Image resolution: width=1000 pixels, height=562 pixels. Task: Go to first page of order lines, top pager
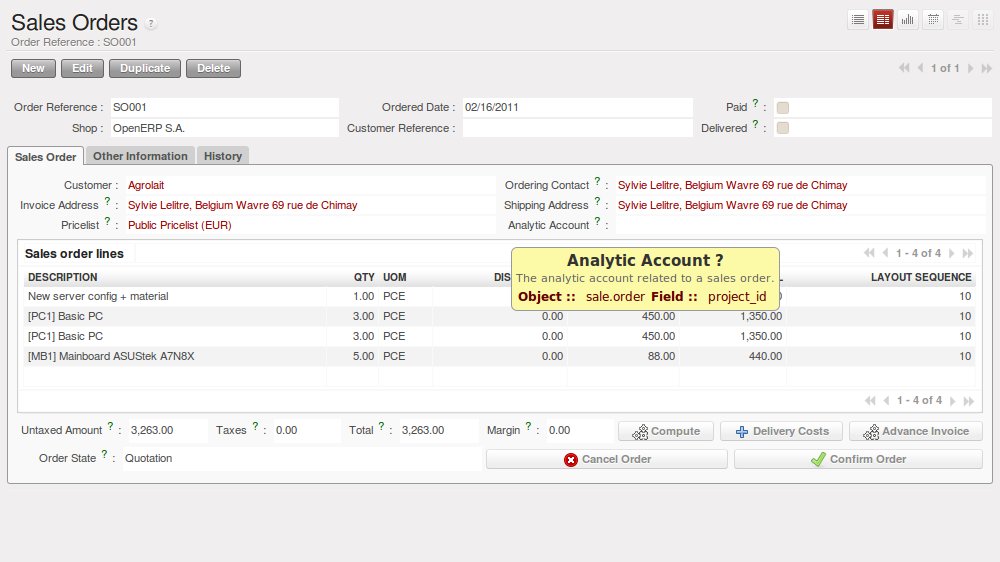(869, 253)
